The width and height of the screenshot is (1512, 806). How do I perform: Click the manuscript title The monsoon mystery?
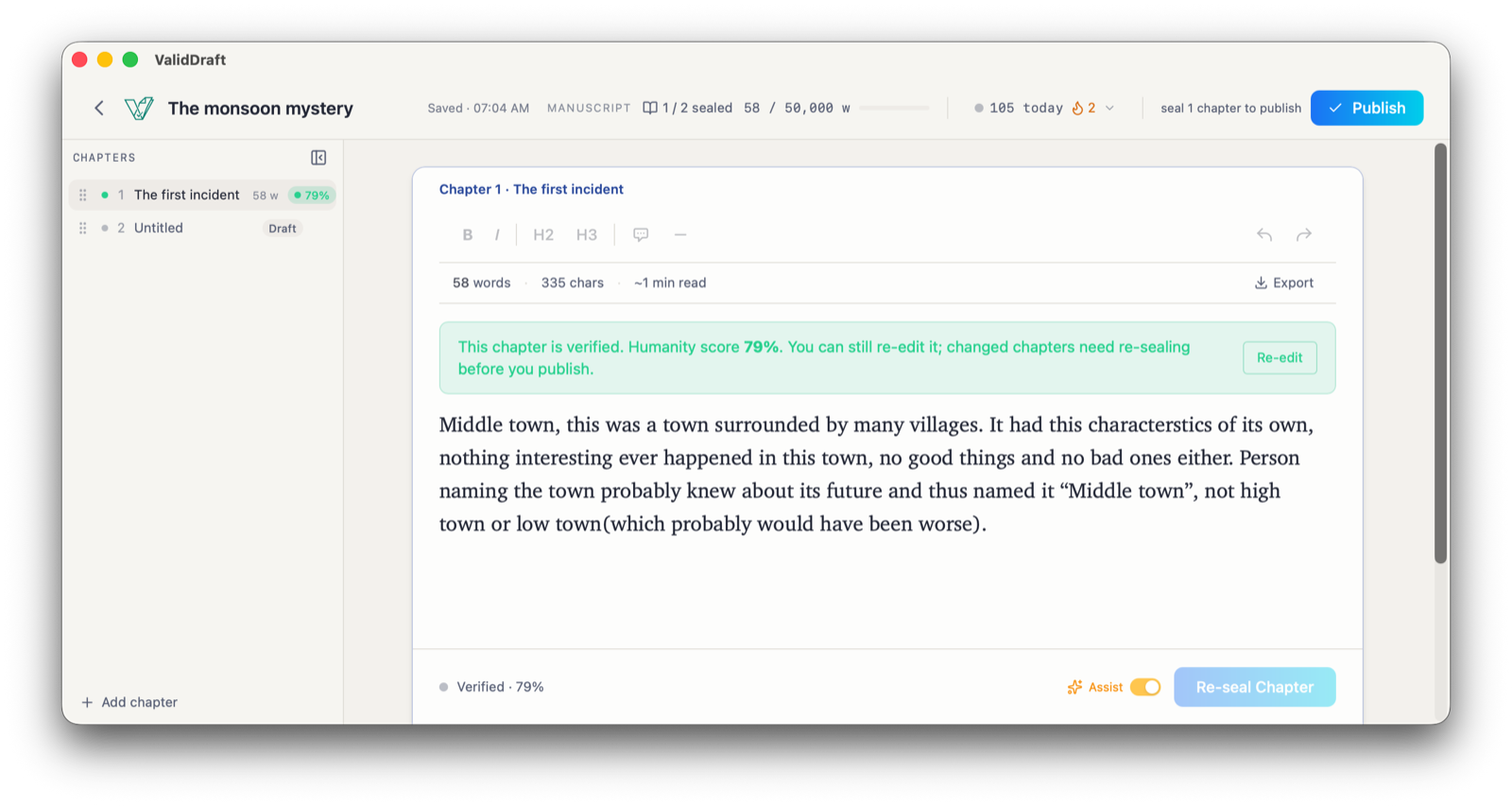pos(261,109)
